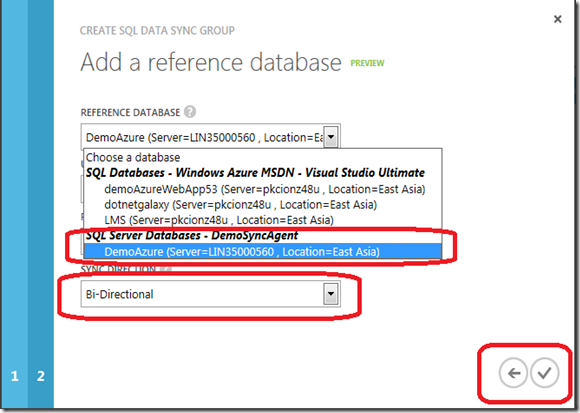Open the Reference Database dropdown arrow
The image size is (580, 413).
pyautogui.click(x=331, y=137)
